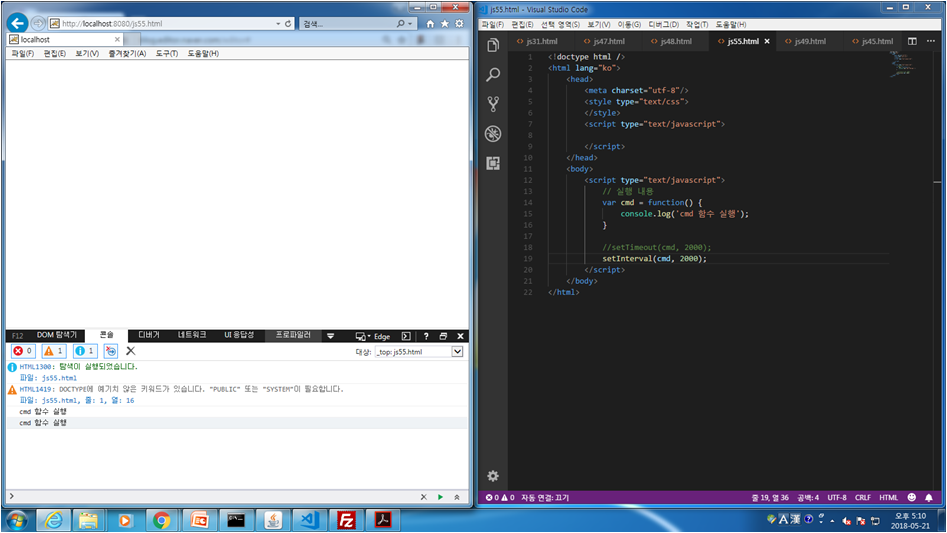Open the Source Control view in VS Code
Viewport: 947px width, 533px height.
[x=493, y=104]
